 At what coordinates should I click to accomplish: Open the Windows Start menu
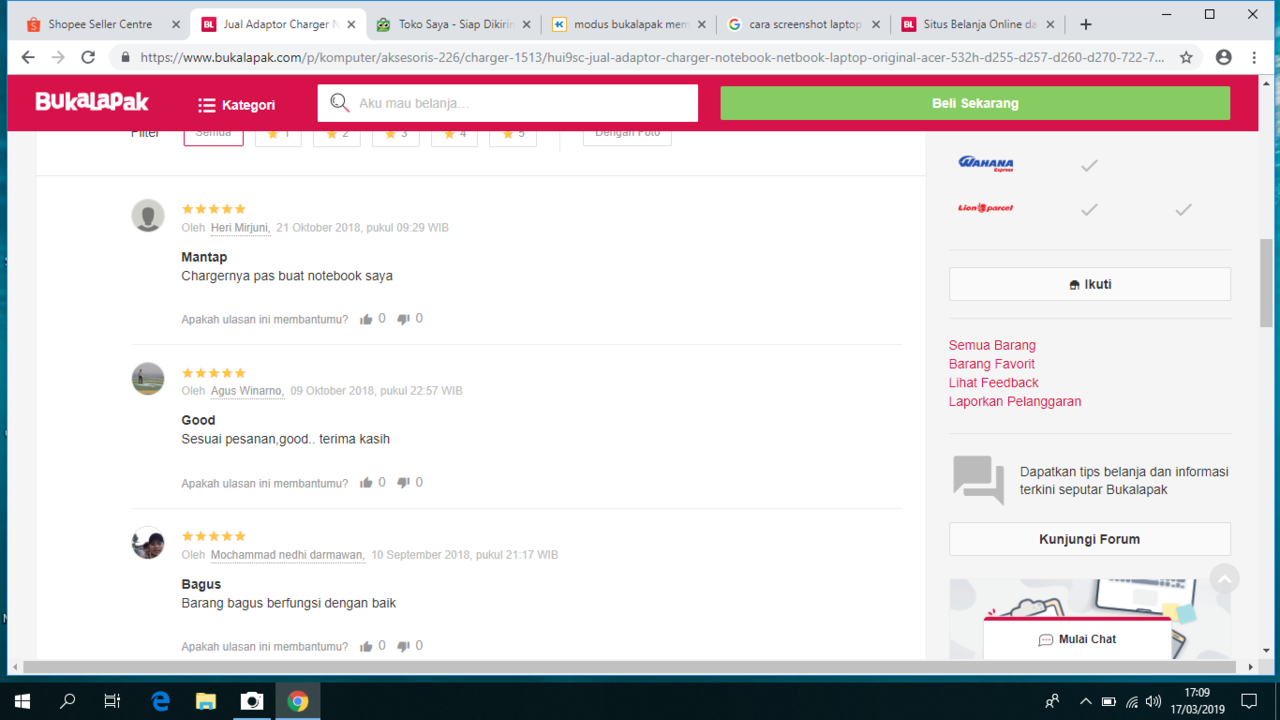pyautogui.click(x=22, y=701)
